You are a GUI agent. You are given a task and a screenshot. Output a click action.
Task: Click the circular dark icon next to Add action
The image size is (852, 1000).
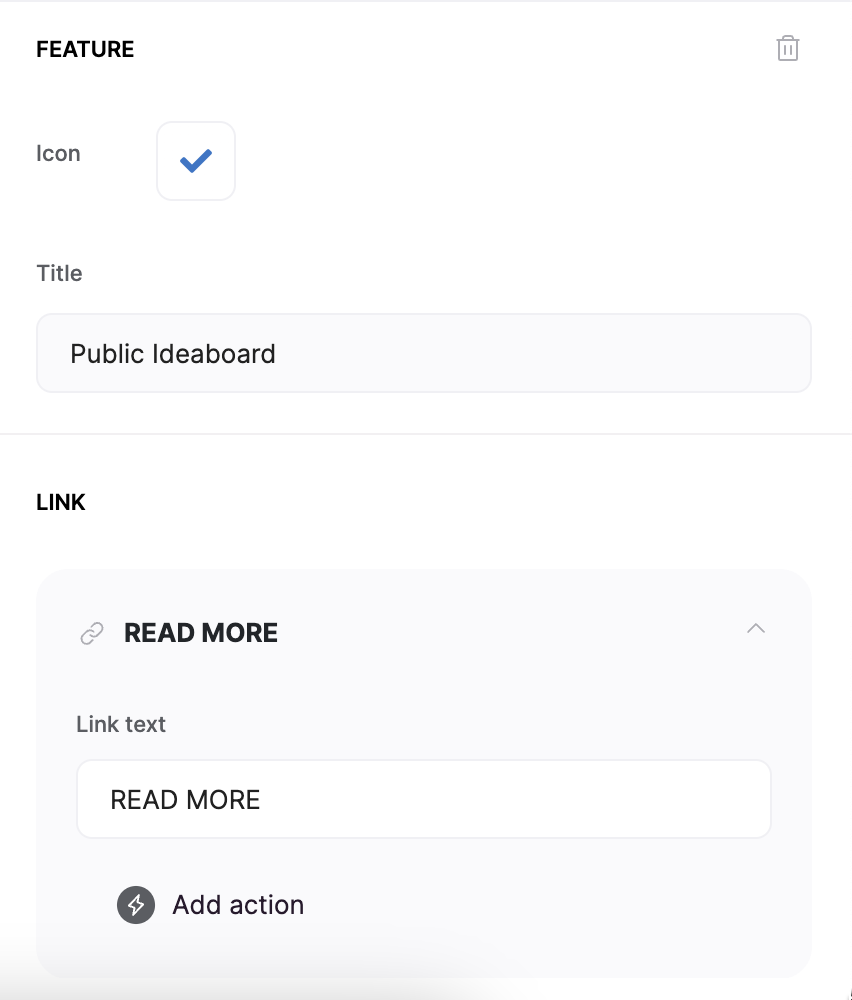coord(135,905)
